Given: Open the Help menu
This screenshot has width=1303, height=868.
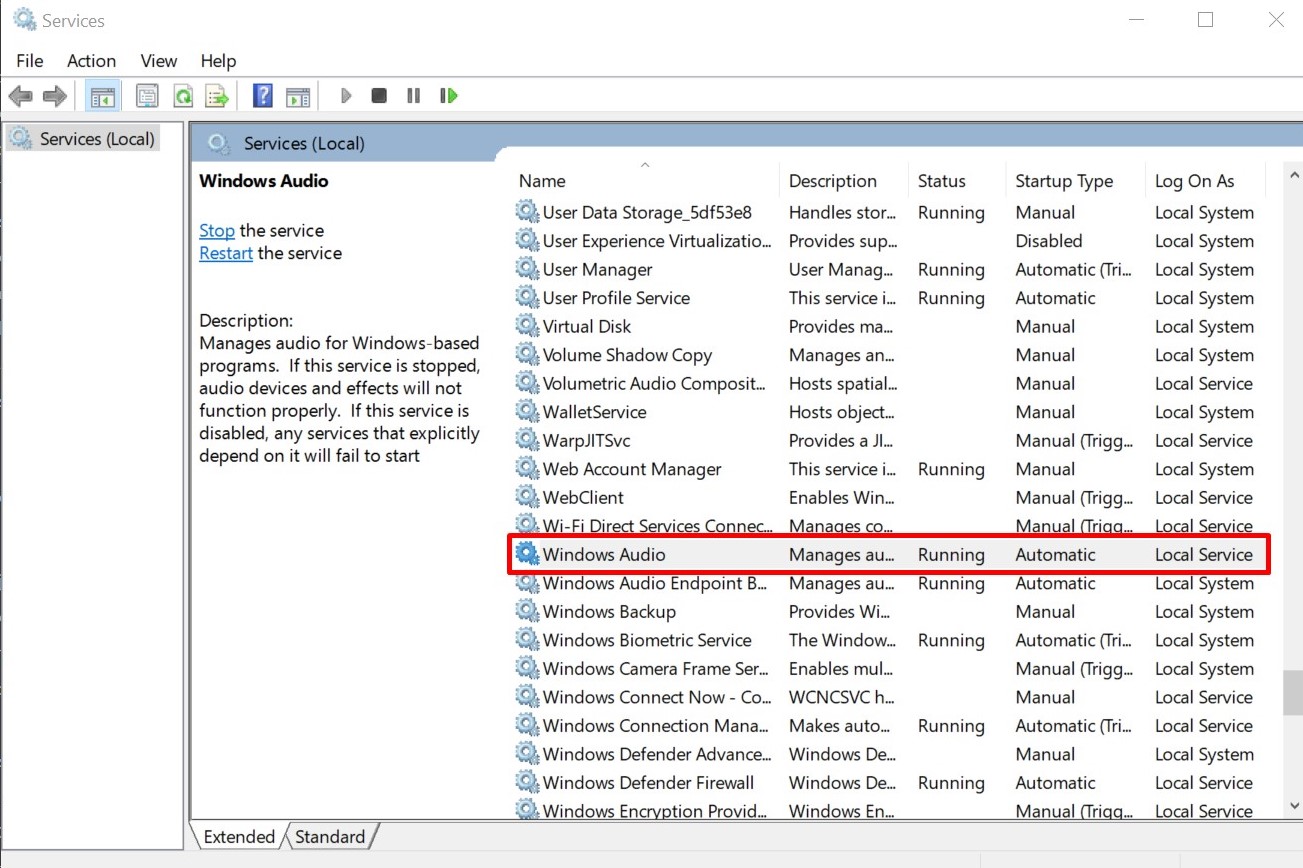Looking at the screenshot, I should (x=218, y=61).
